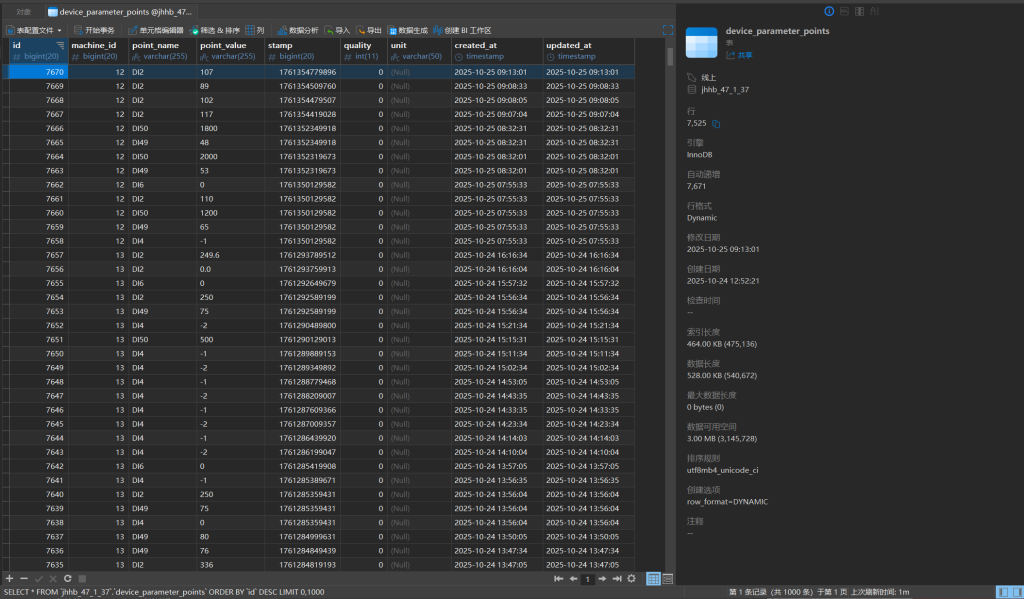Select the device_parameter_points table tab
This screenshot has width=1024, height=599.
click(119, 11)
